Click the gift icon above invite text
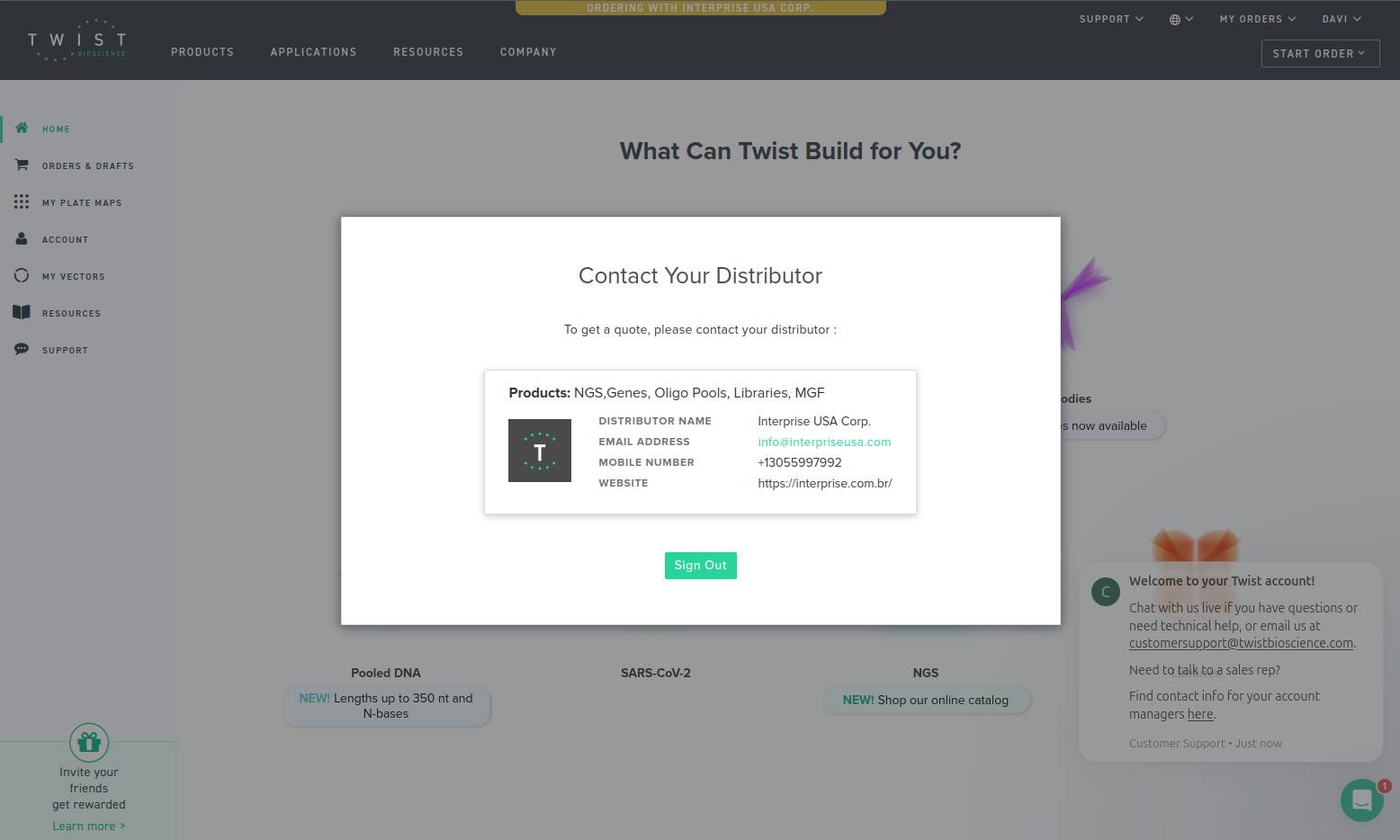The image size is (1400, 840). [89, 743]
